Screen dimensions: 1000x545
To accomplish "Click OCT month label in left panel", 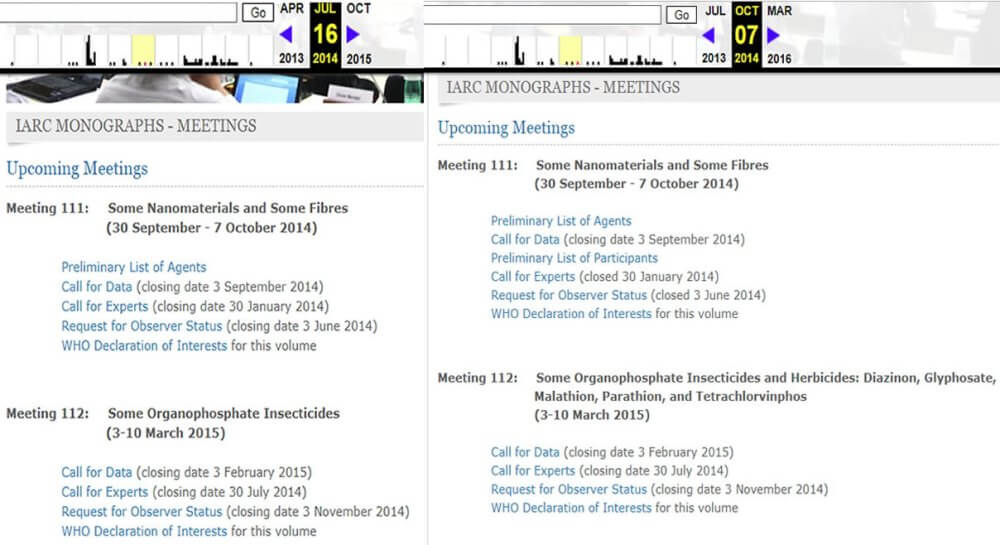I will click(x=358, y=9).
